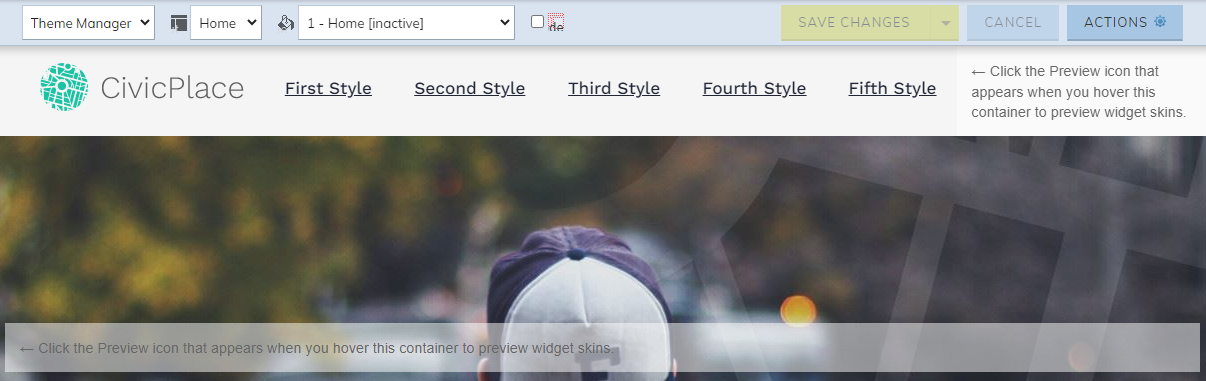Open the First Style menu link

328,88
